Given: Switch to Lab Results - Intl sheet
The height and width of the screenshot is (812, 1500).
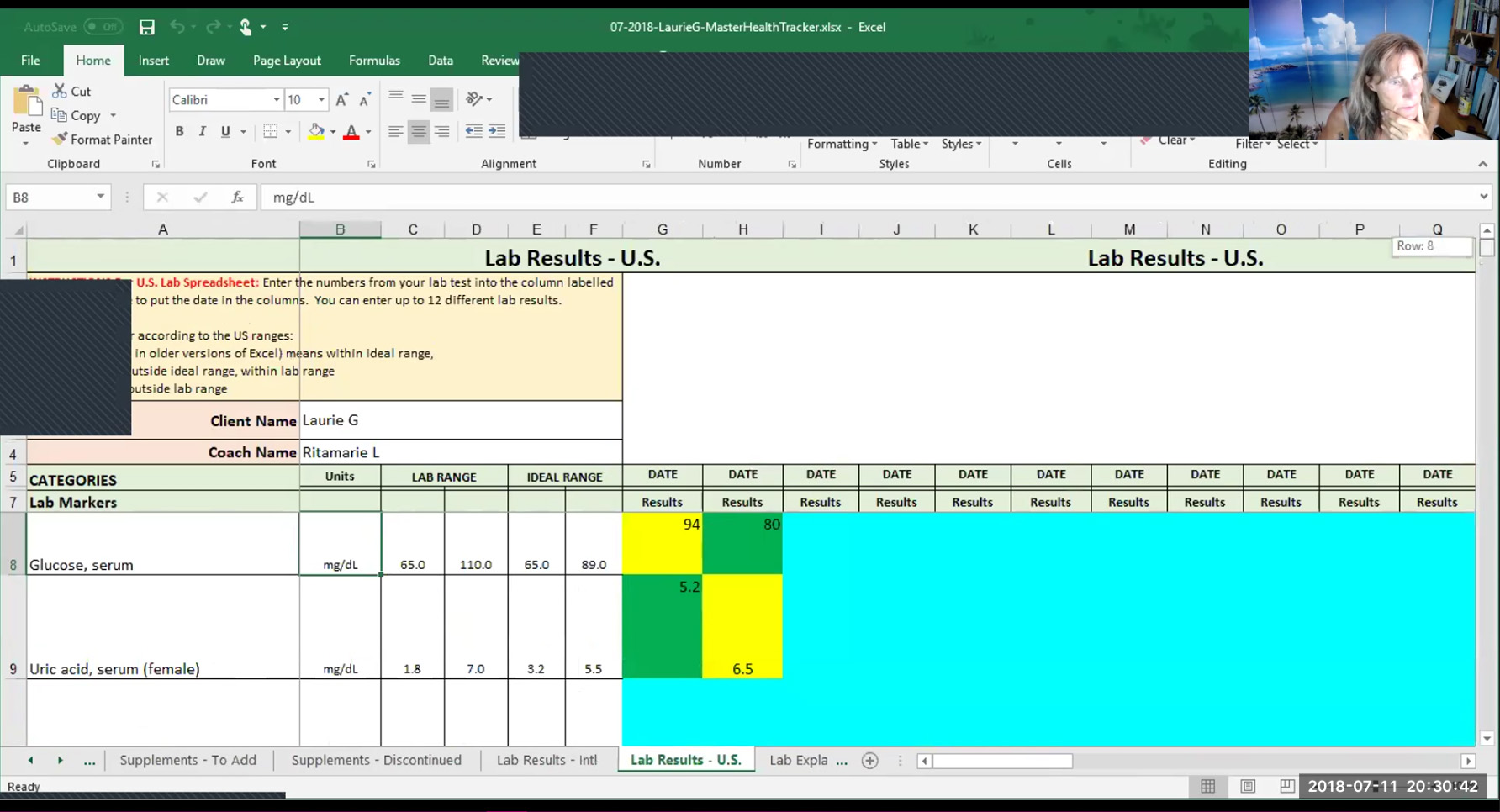Looking at the screenshot, I should [x=547, y=760].
